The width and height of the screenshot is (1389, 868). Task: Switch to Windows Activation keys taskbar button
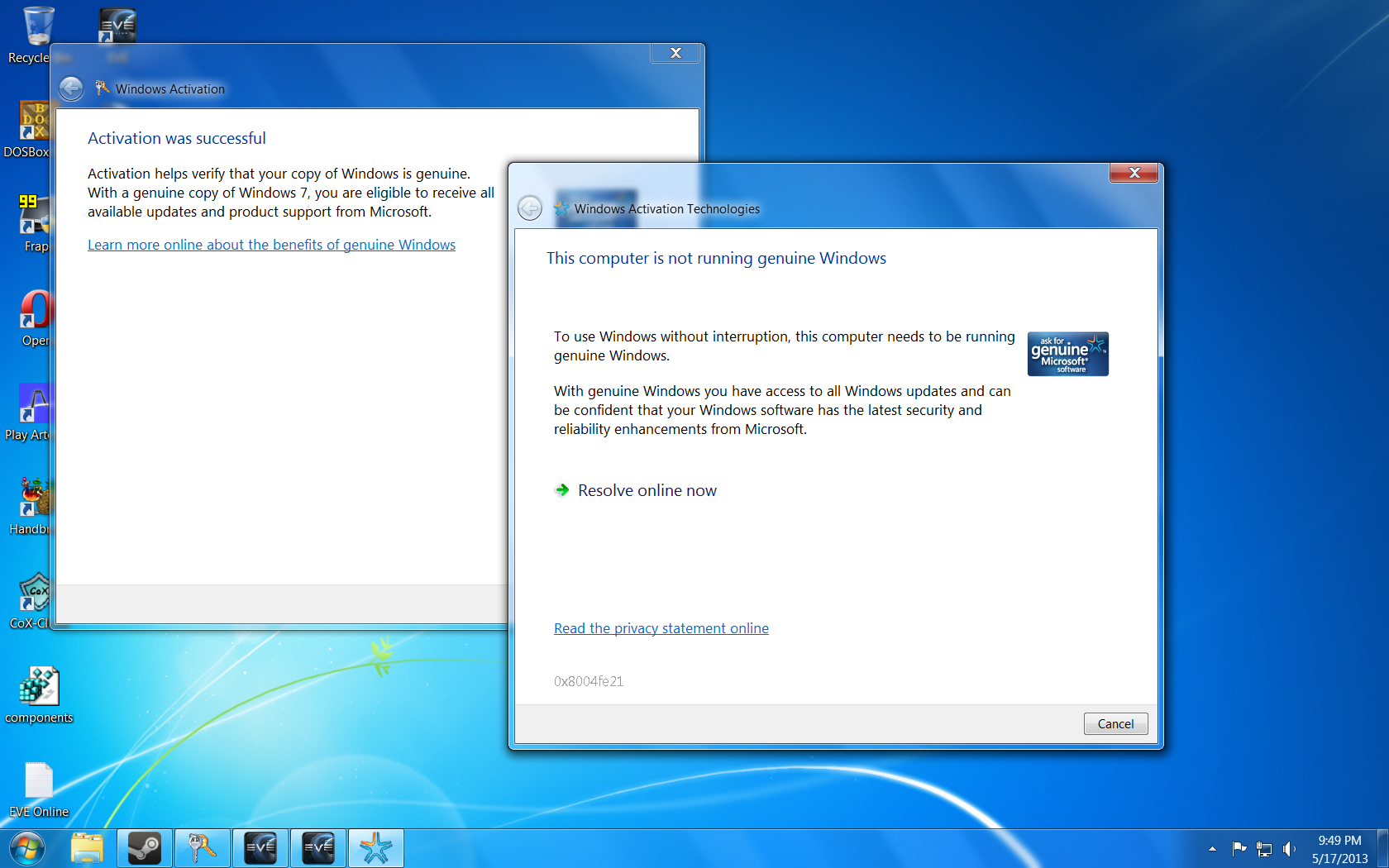[203, 848]
